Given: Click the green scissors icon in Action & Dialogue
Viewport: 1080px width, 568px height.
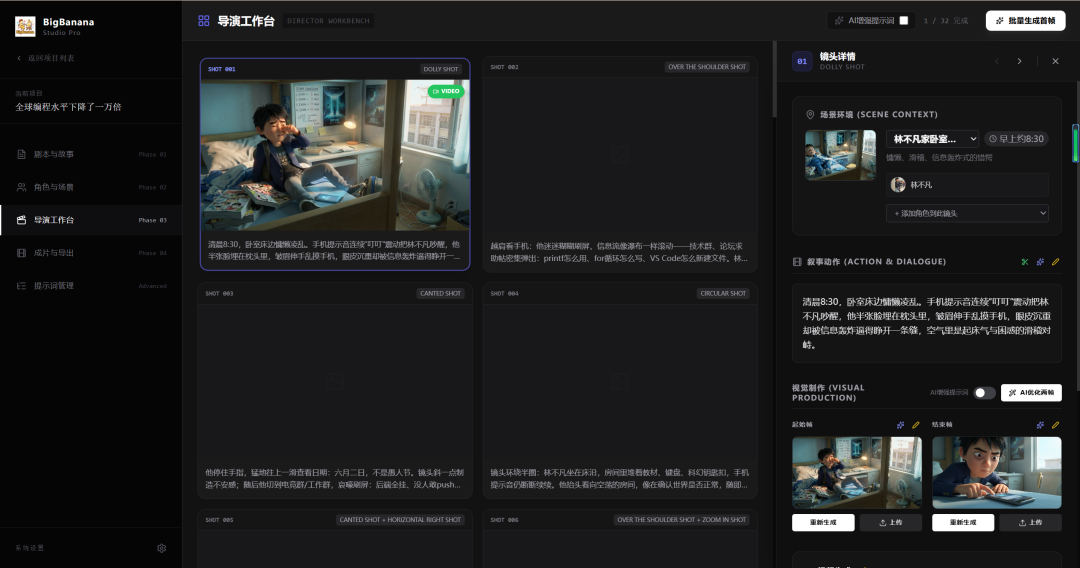Looking at the screenshot, I should 1024,262.
